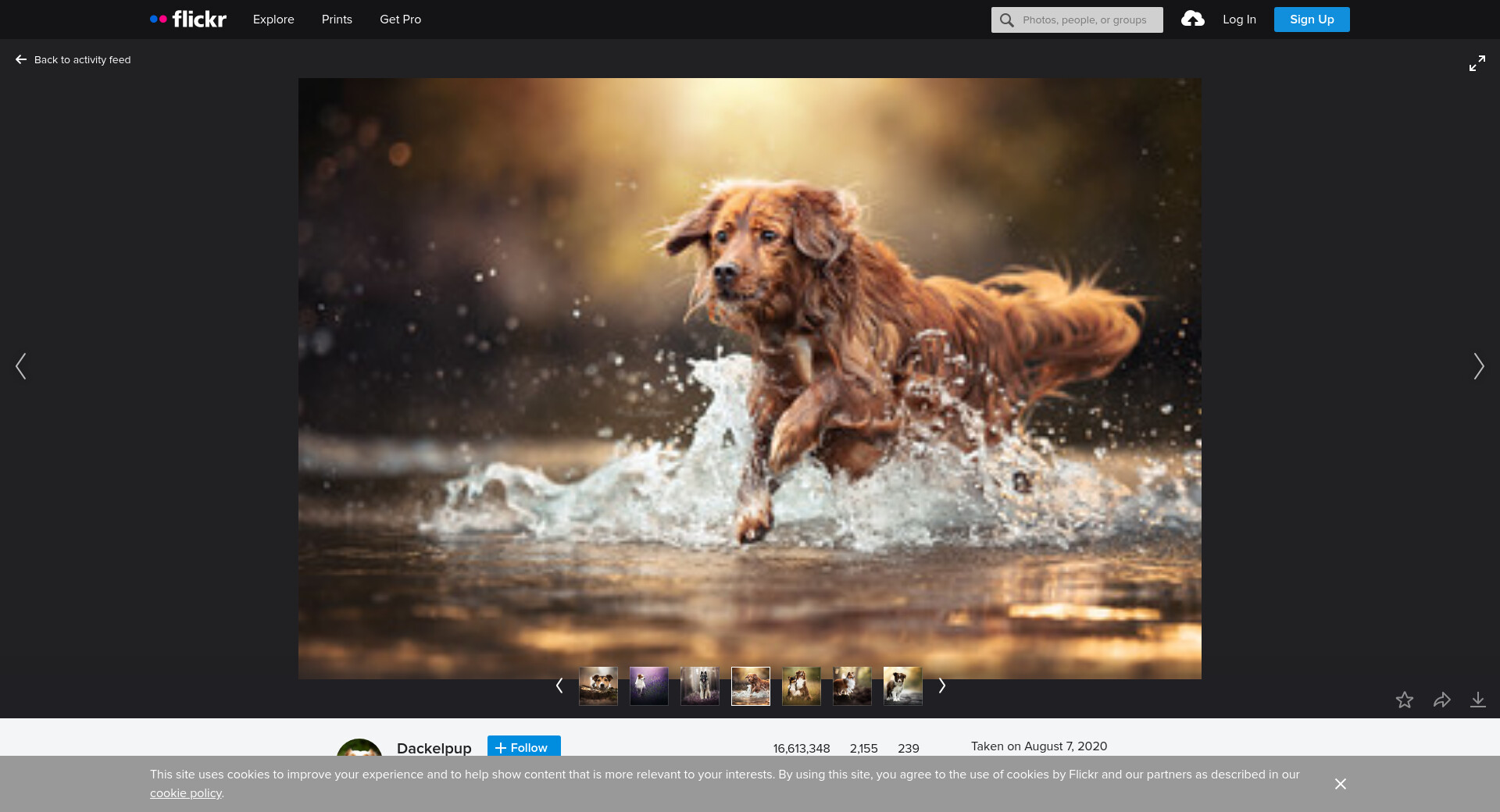Viewport: 1500px width, 812px height.
Task: Click the Sign Up button
Action: (x=1311, y=20)
